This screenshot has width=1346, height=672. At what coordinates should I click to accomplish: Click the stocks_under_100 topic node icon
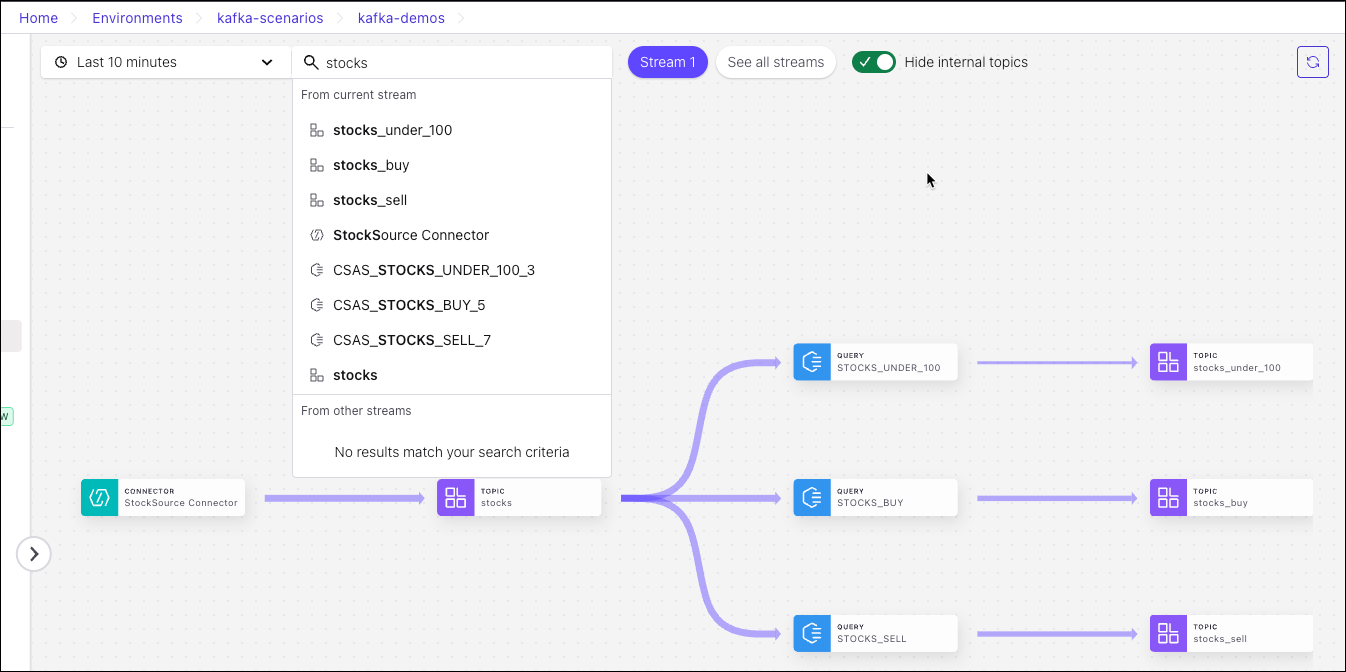point(1168,362)
